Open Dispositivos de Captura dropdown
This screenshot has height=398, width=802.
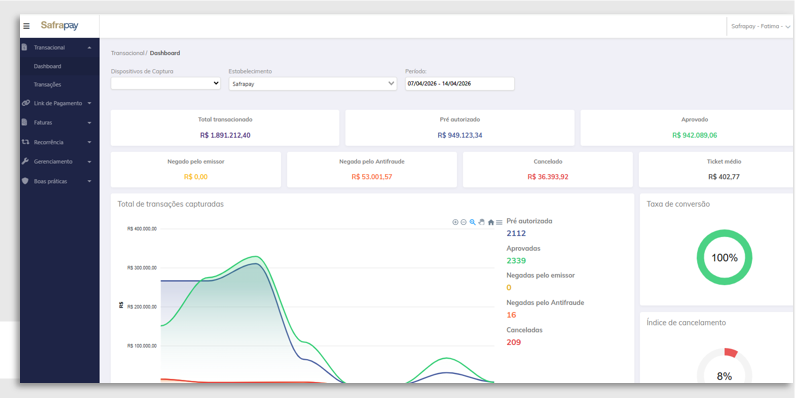166,84
